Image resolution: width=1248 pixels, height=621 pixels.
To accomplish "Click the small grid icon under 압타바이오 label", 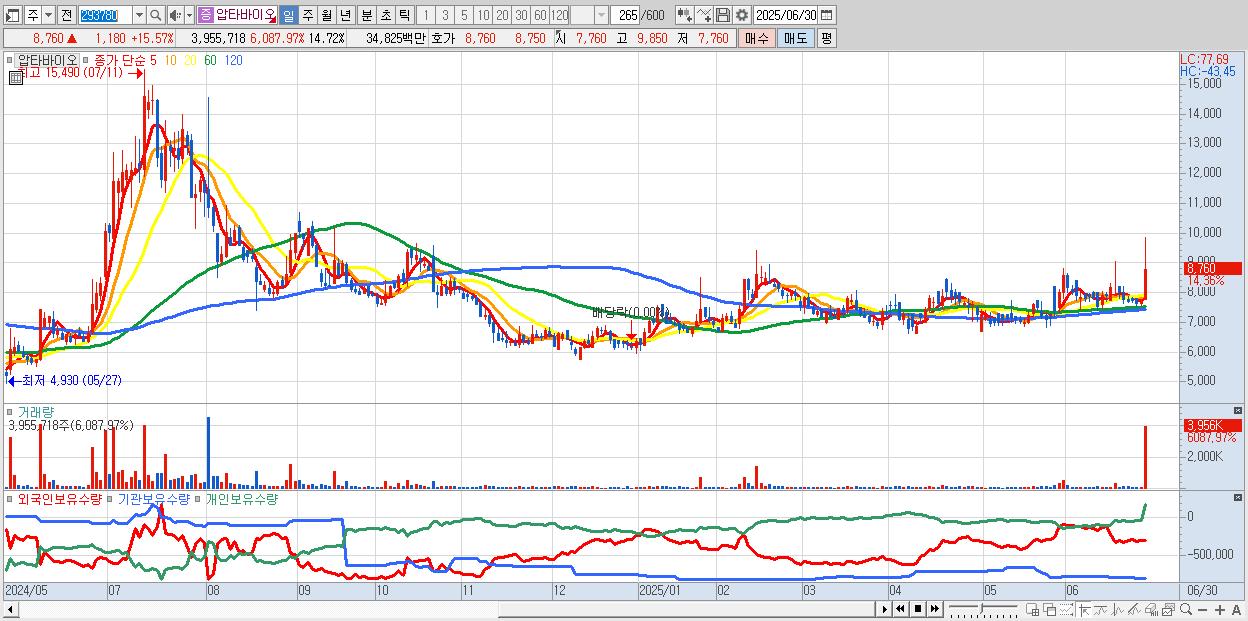I will [x=16, y=75].
